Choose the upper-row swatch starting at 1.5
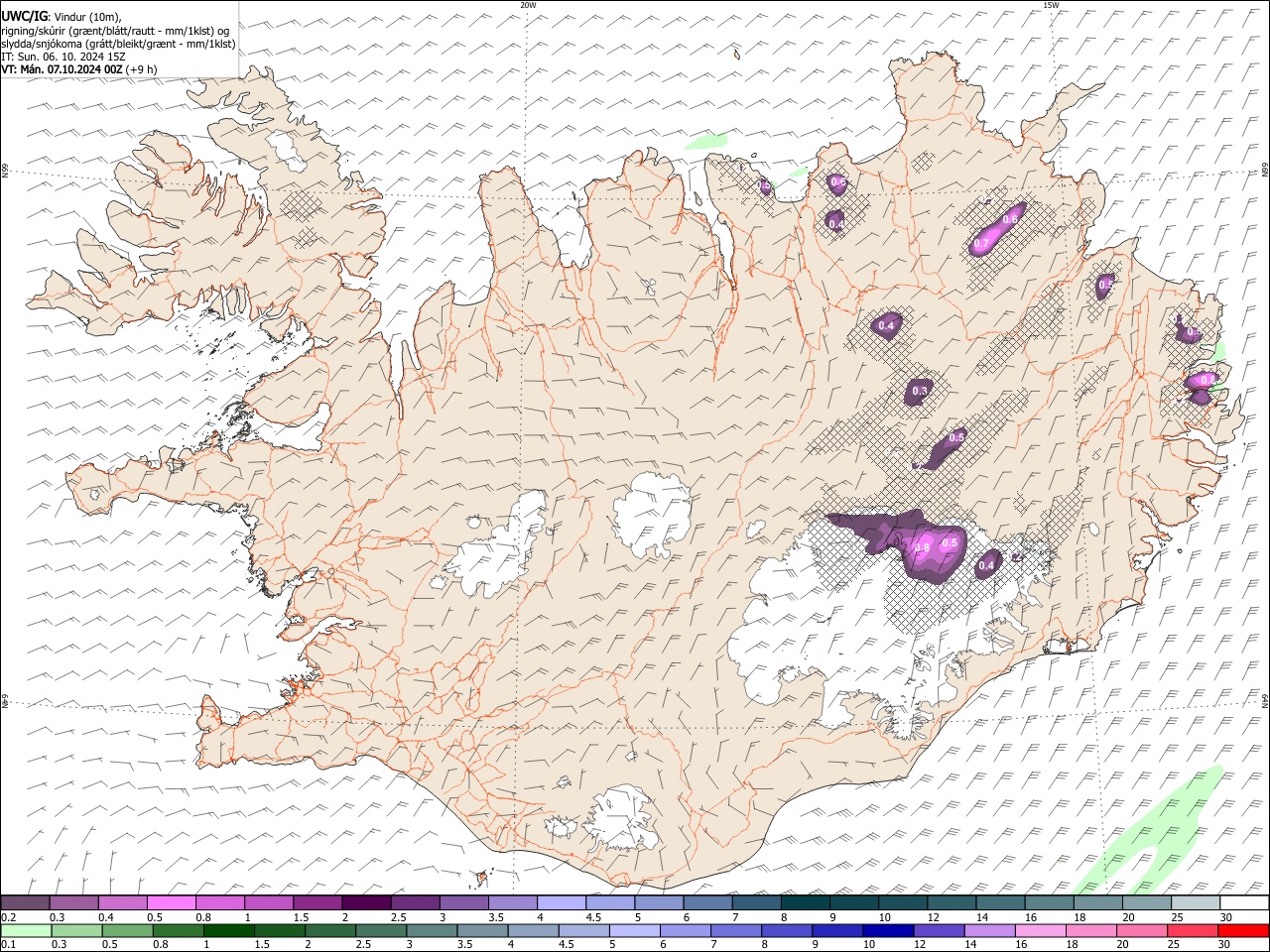Screen dimensions: 1270x952 pyautogui.click(x=317, y=903)
